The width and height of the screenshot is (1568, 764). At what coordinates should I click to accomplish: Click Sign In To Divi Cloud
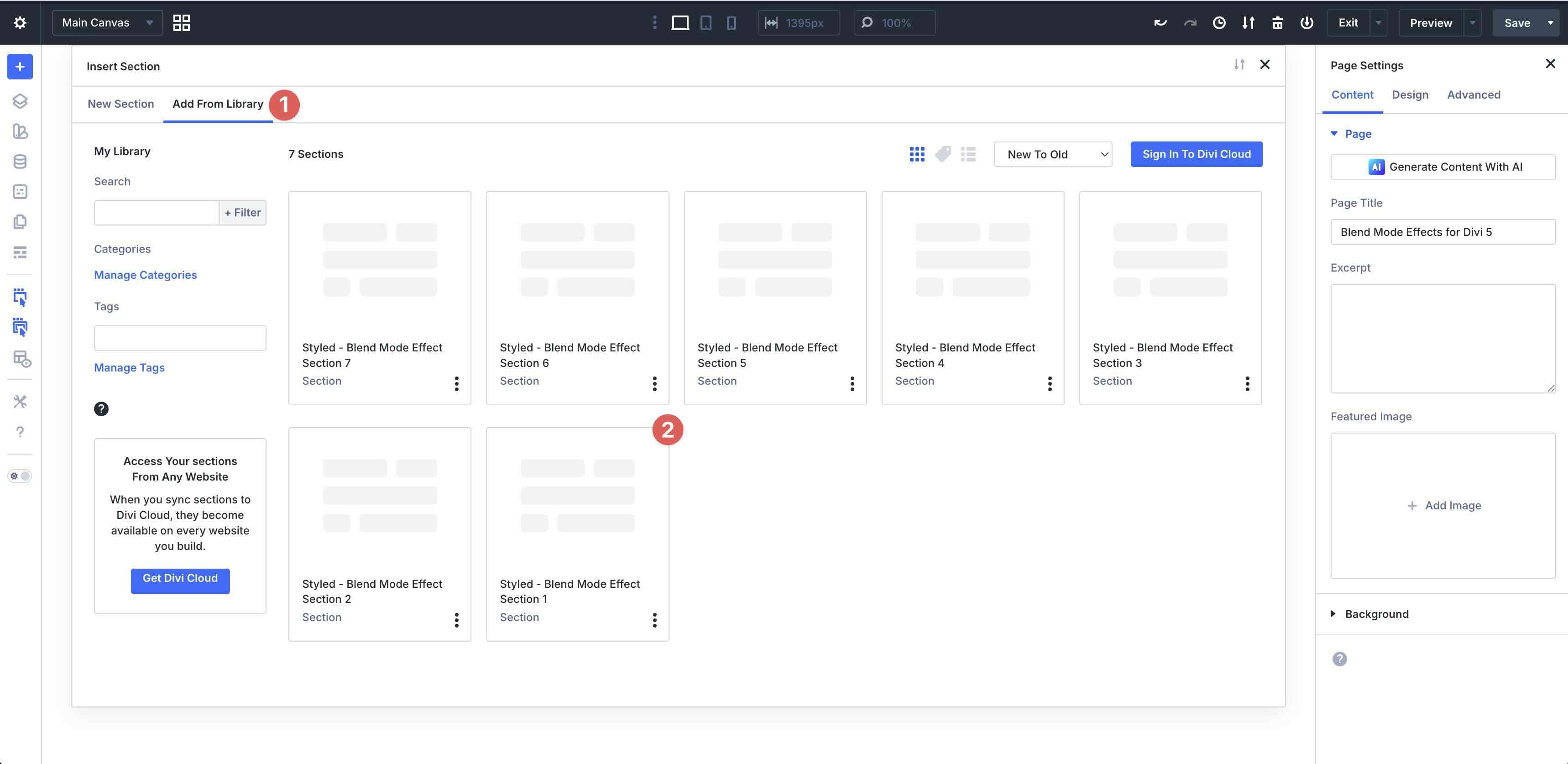coord(1196,154)
